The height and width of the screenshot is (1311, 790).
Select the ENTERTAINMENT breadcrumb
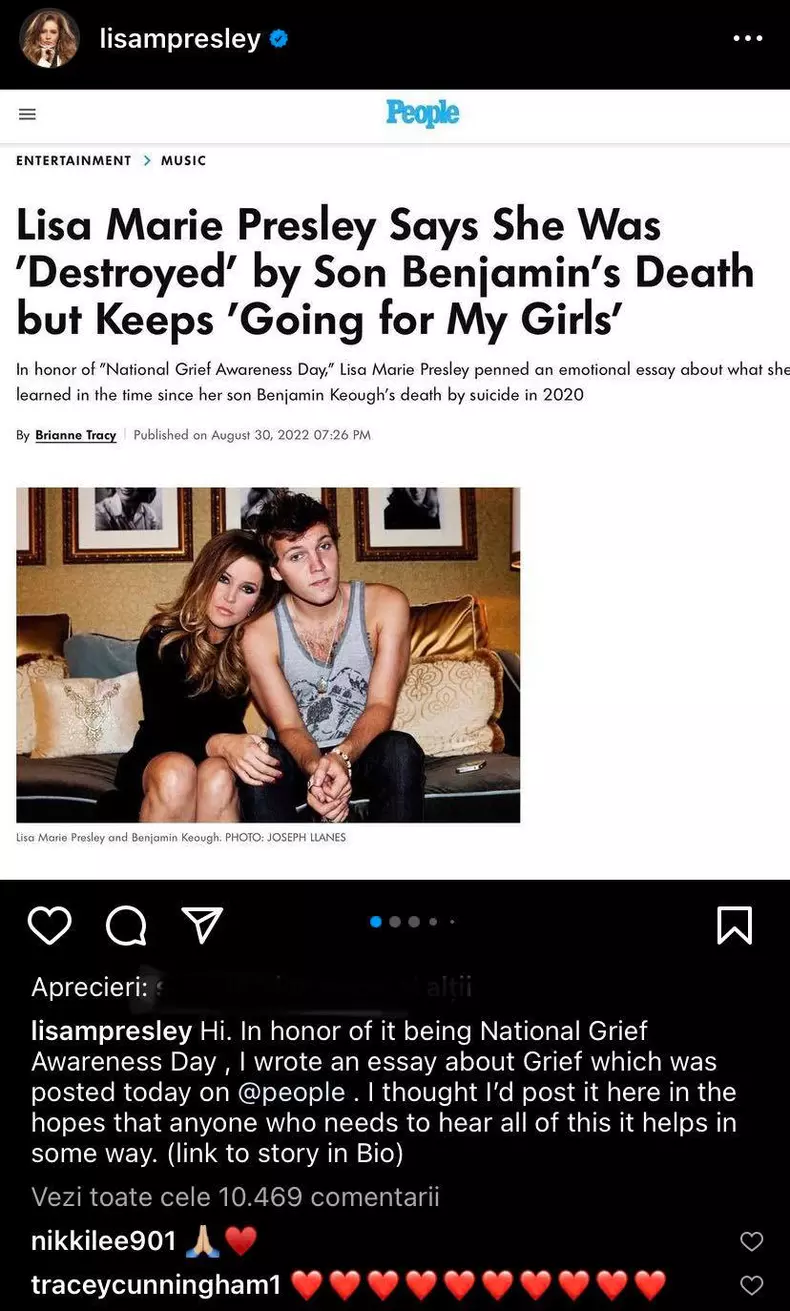(x=74, y=160)
